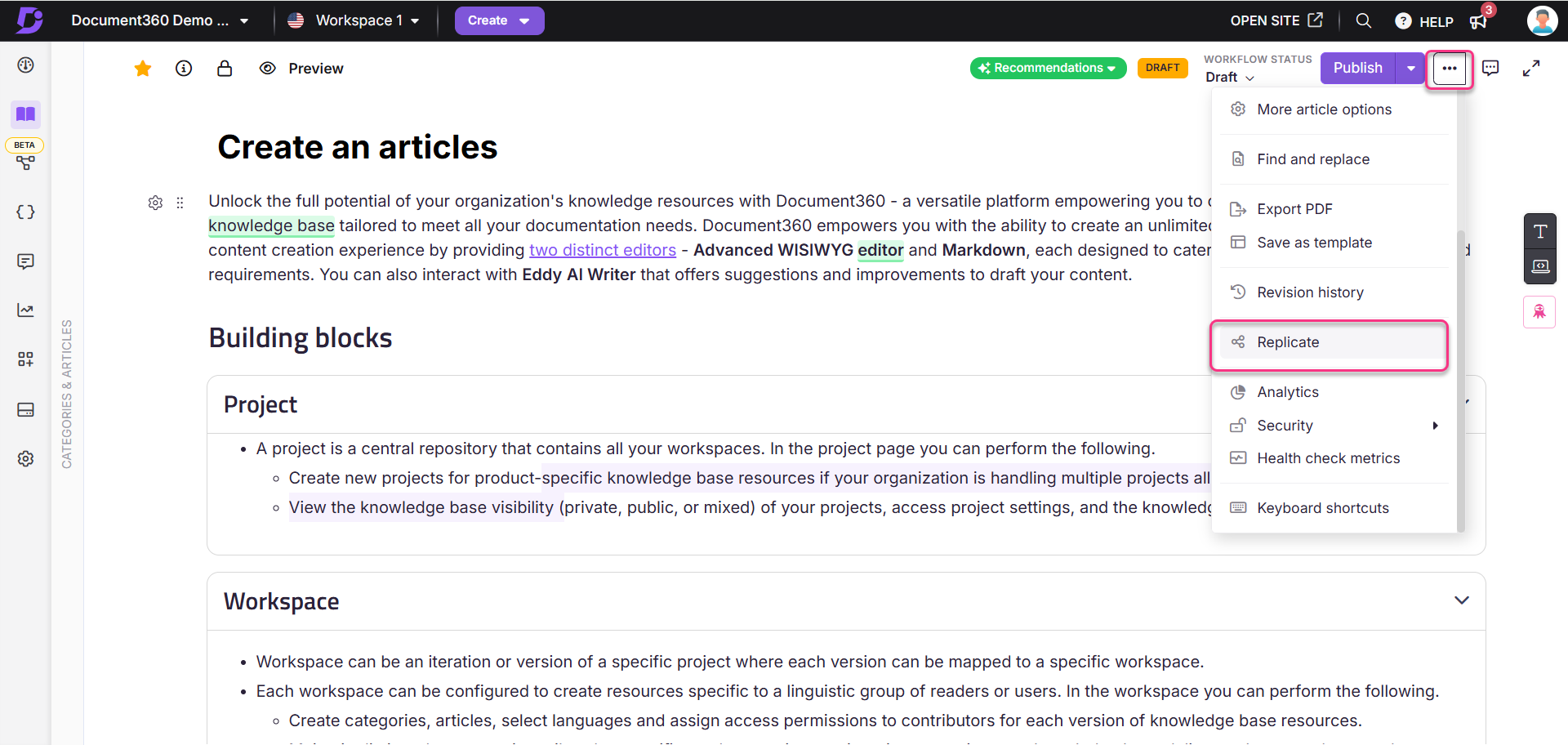Grab the block drag handle dots
The height and width of the screenshot is (745, 1568).
click(180, 203)
